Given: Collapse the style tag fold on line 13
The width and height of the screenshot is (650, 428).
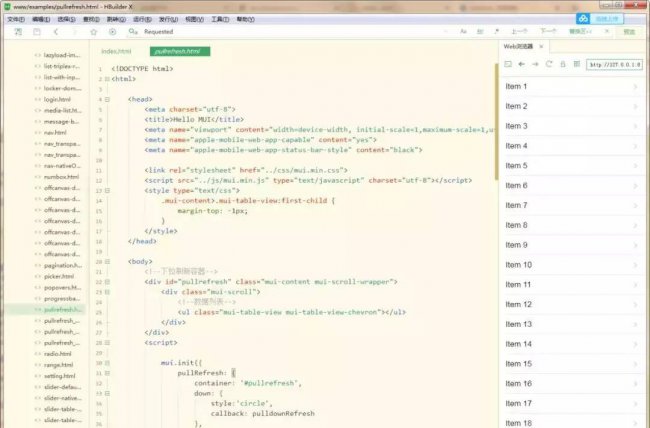Looking at the screenshot, I should (x=107, y=191).
